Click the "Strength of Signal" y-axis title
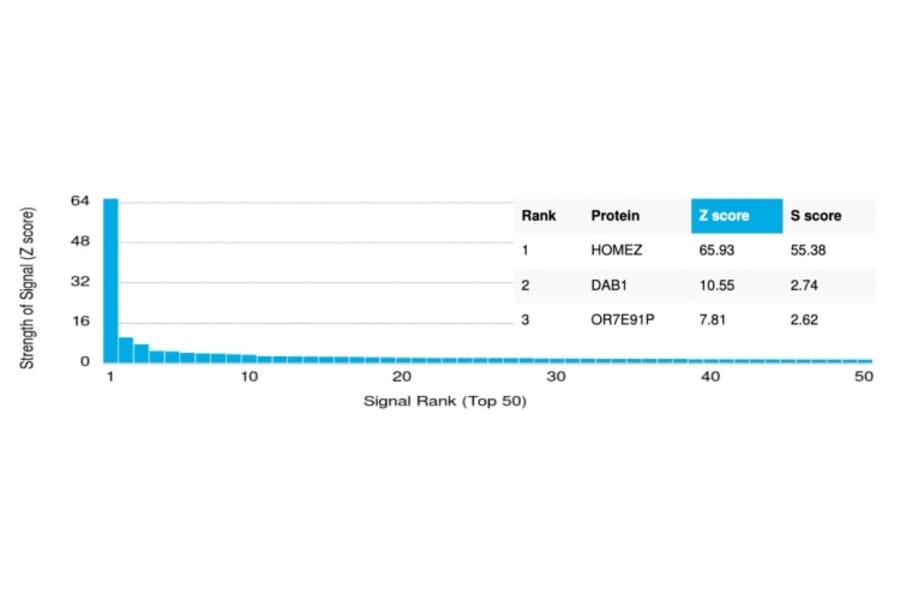 click(x=28, y=287)
